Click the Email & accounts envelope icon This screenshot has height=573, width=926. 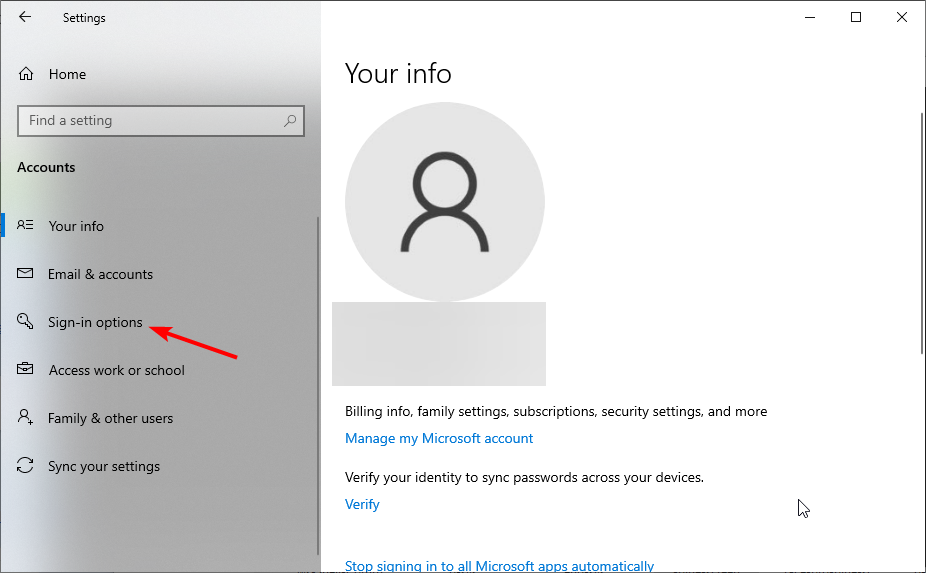(x=25, y=273)
